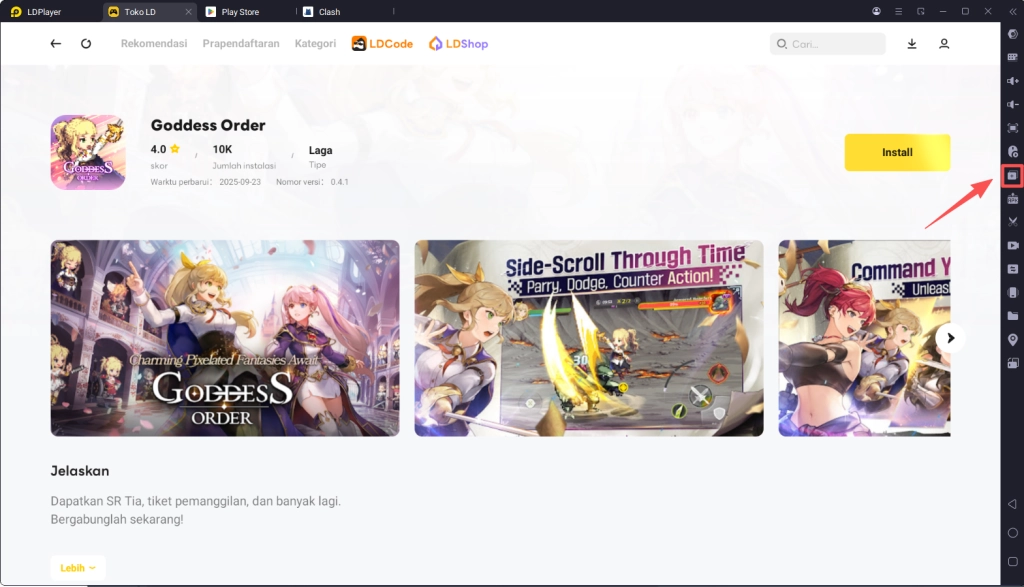Click the 4.0 score rating

pos(165,150)
